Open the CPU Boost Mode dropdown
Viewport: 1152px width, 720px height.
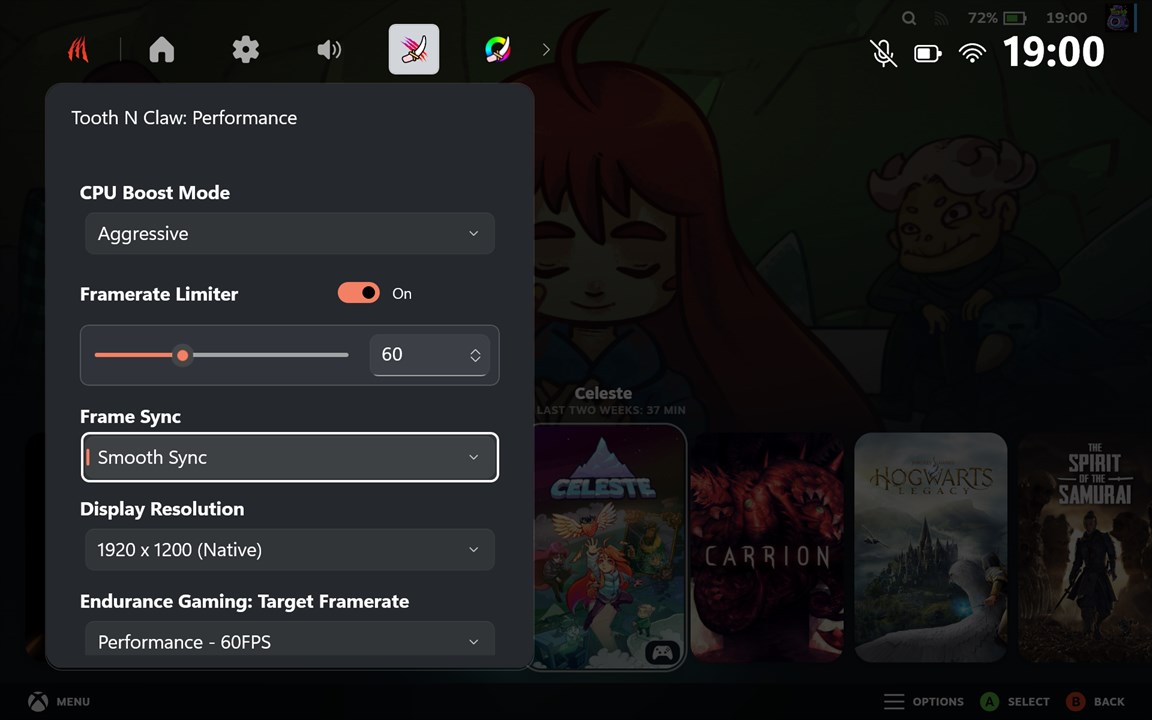[289, 234]
